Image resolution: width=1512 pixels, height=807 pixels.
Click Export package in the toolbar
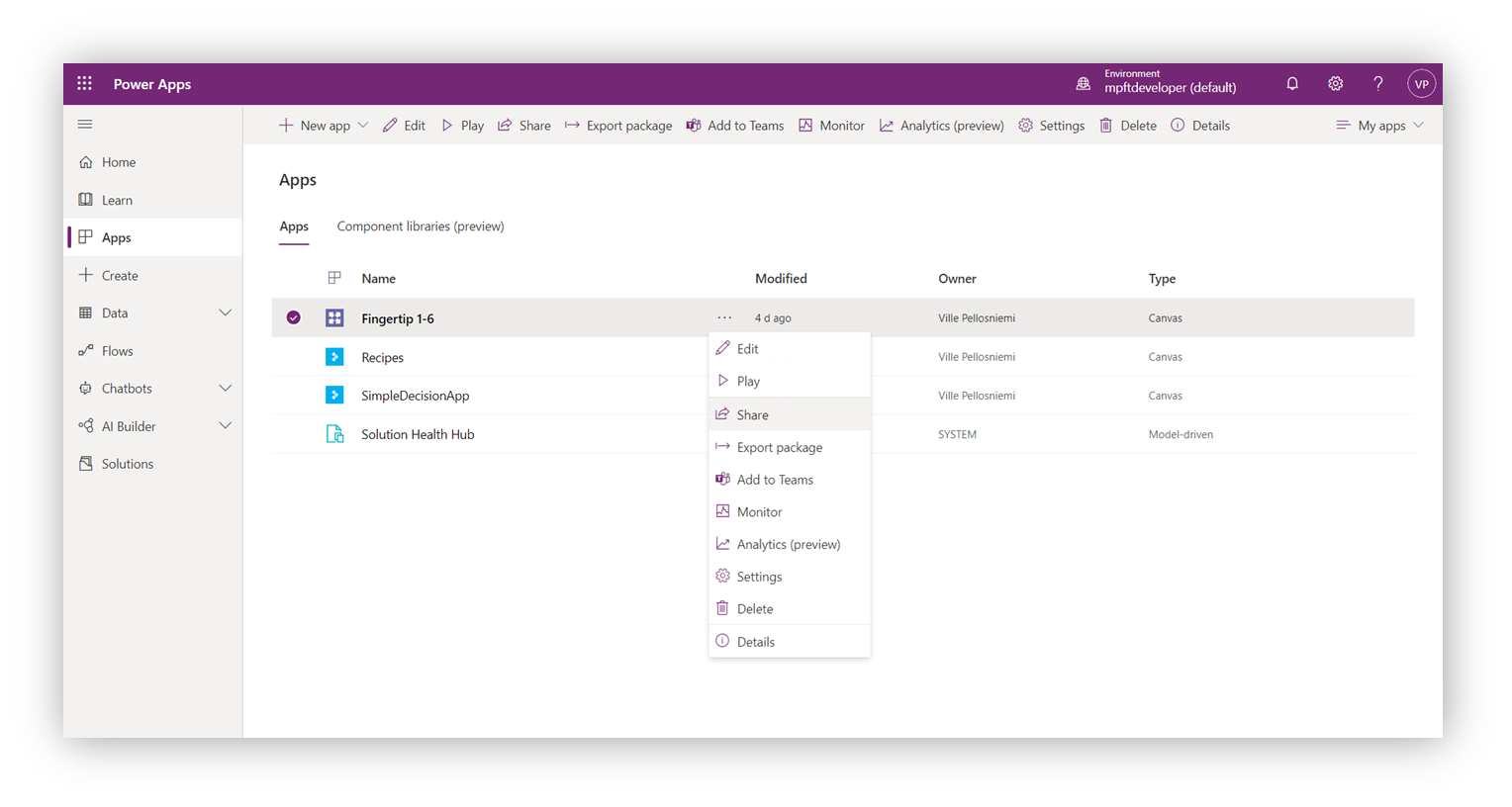618,126
